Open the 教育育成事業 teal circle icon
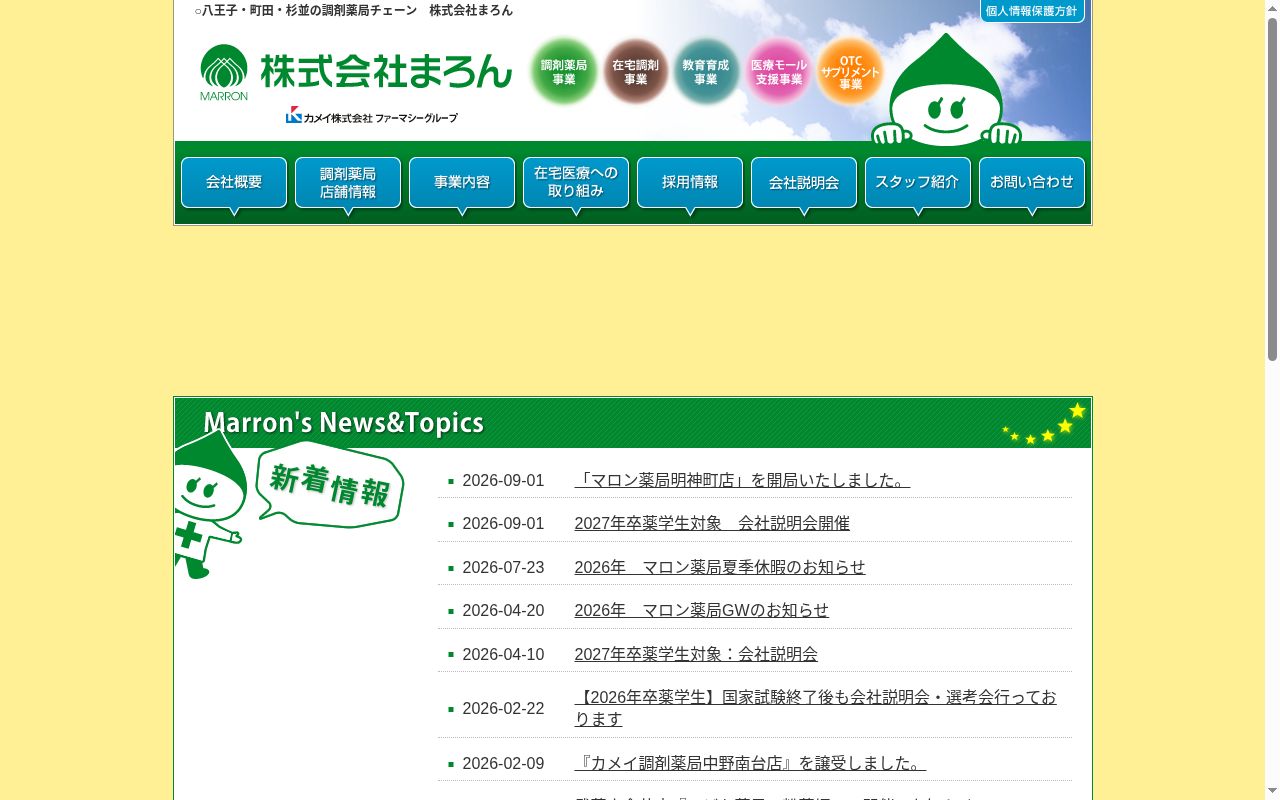 coord(706,72)
